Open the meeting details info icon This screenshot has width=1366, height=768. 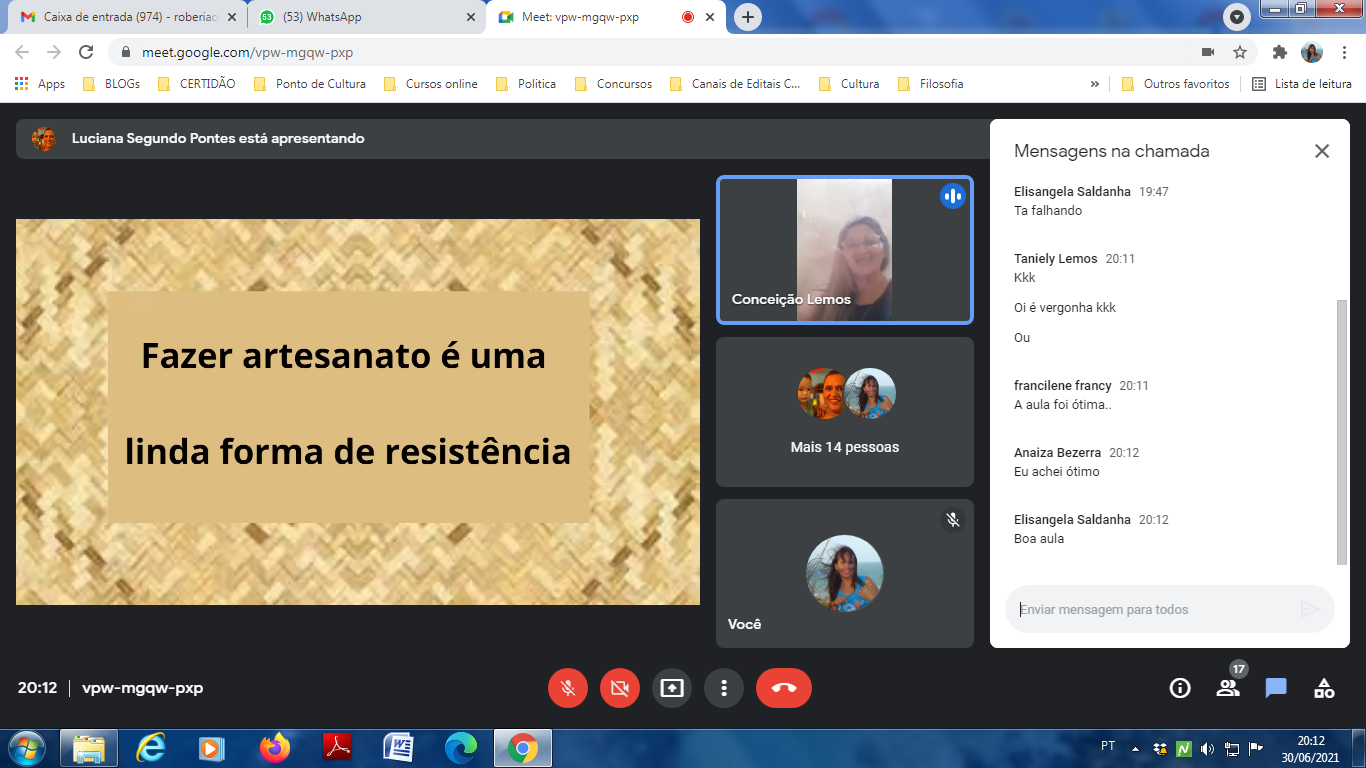(x=1180, y=688)
